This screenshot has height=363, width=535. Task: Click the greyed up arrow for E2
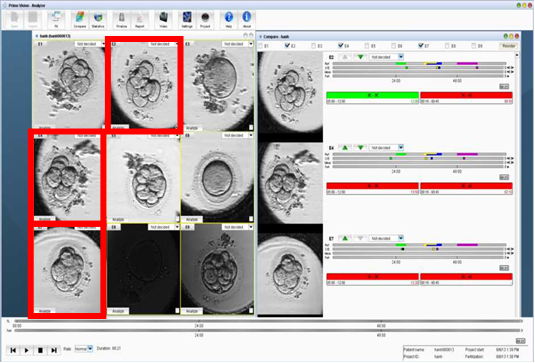click(345, 57)
